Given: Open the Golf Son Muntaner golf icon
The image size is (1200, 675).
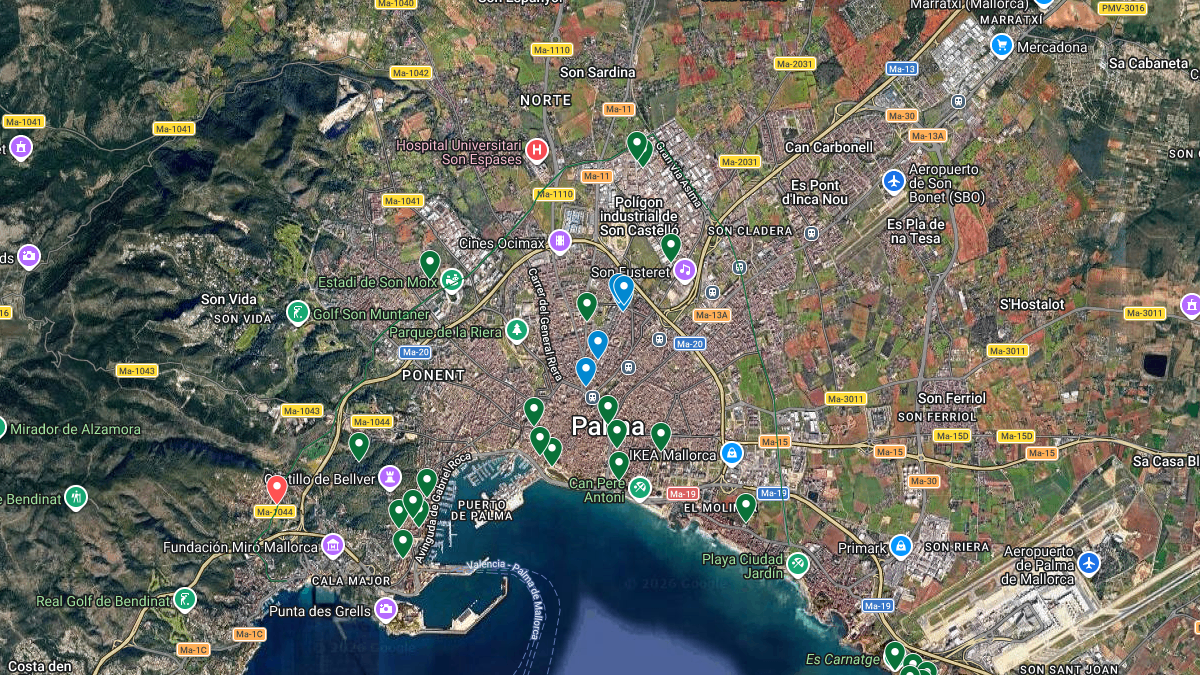Looking at the screenshot, I should pyautogui.click(x=297, y=313).
